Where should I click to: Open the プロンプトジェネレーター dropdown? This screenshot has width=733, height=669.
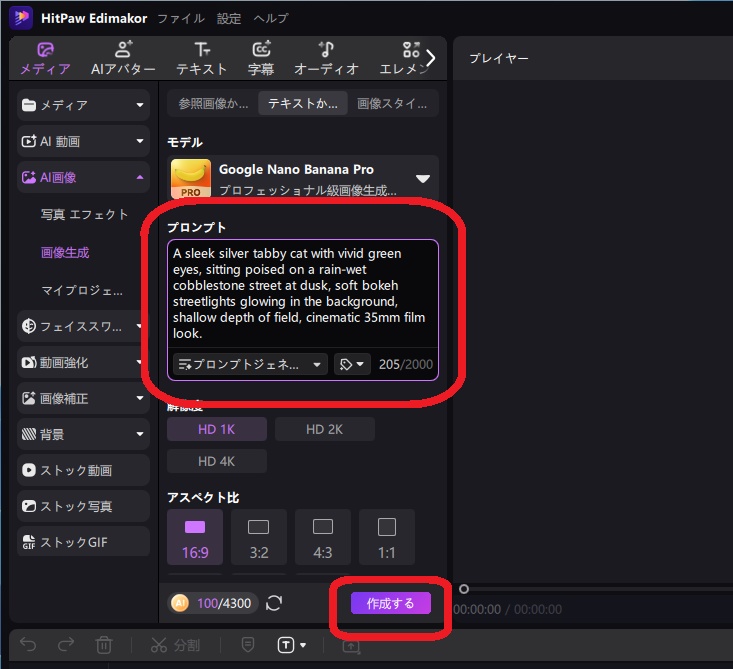click(x=250, y=364)
